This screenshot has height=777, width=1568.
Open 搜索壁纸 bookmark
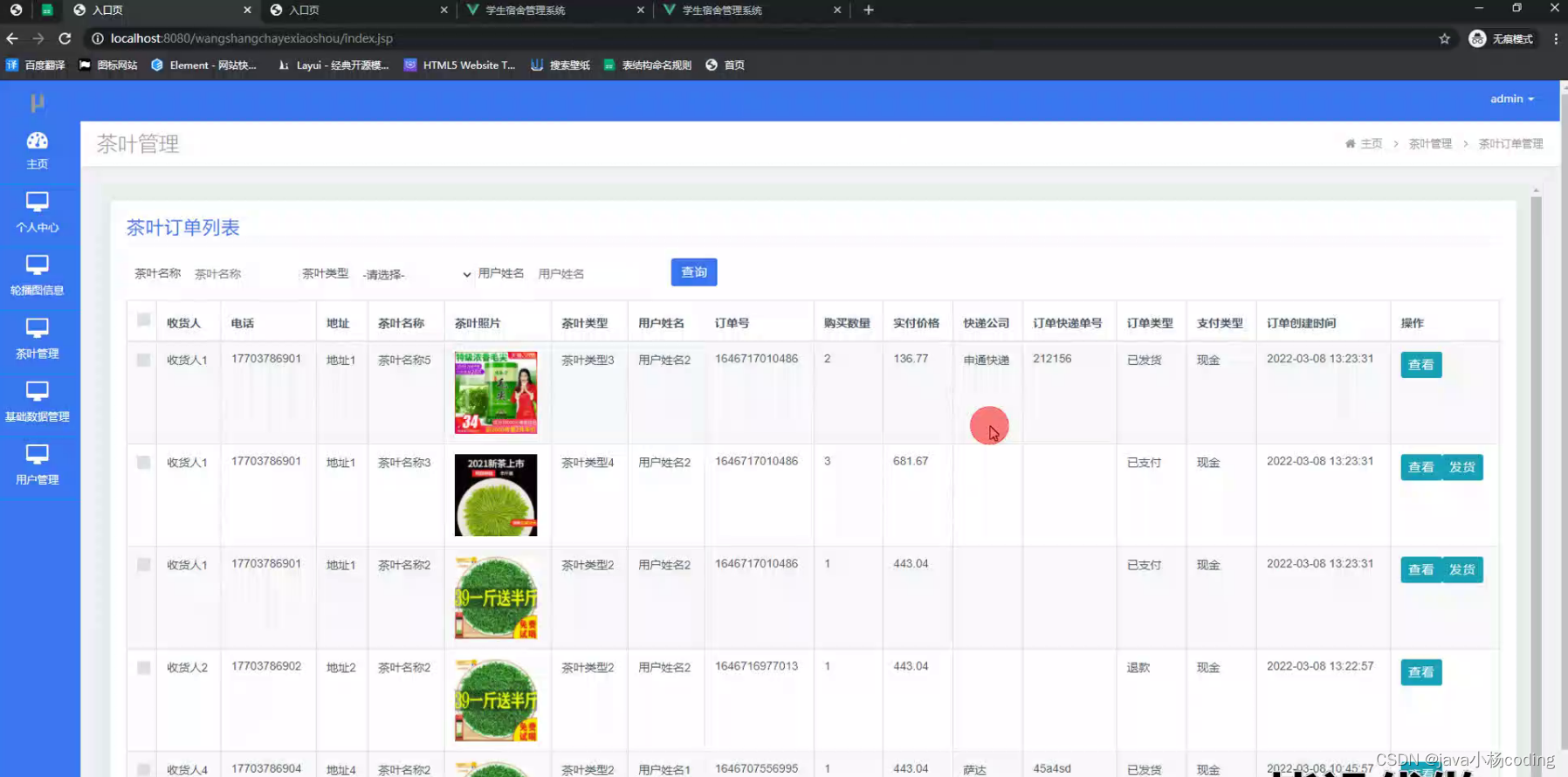(560, 65)
